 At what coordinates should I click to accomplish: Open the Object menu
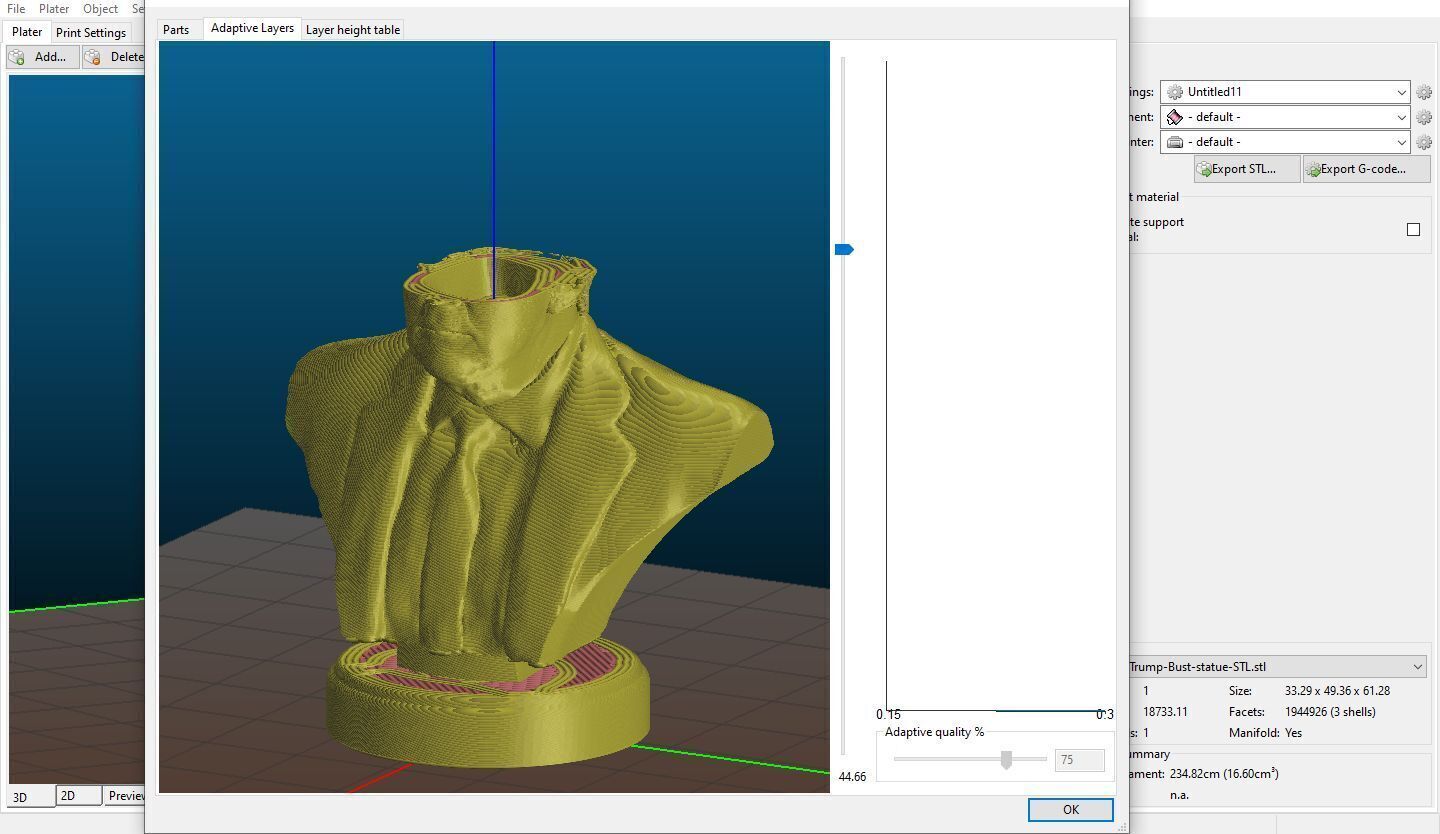100,9
